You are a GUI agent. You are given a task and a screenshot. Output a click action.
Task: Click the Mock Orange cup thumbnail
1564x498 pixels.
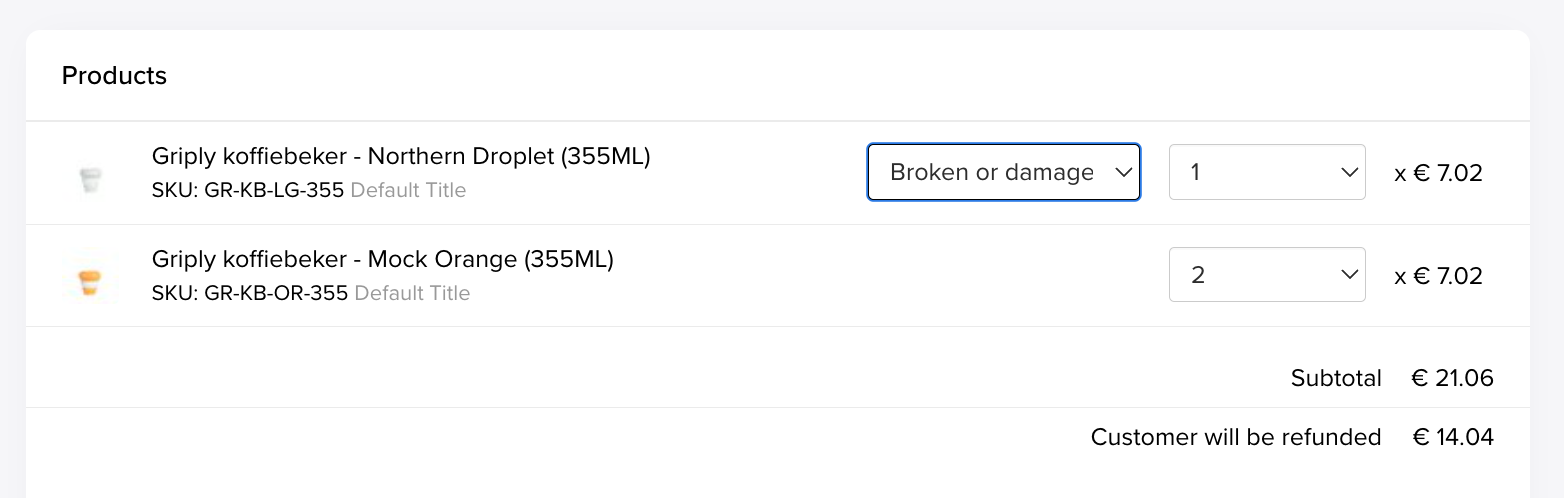[90, 282]
